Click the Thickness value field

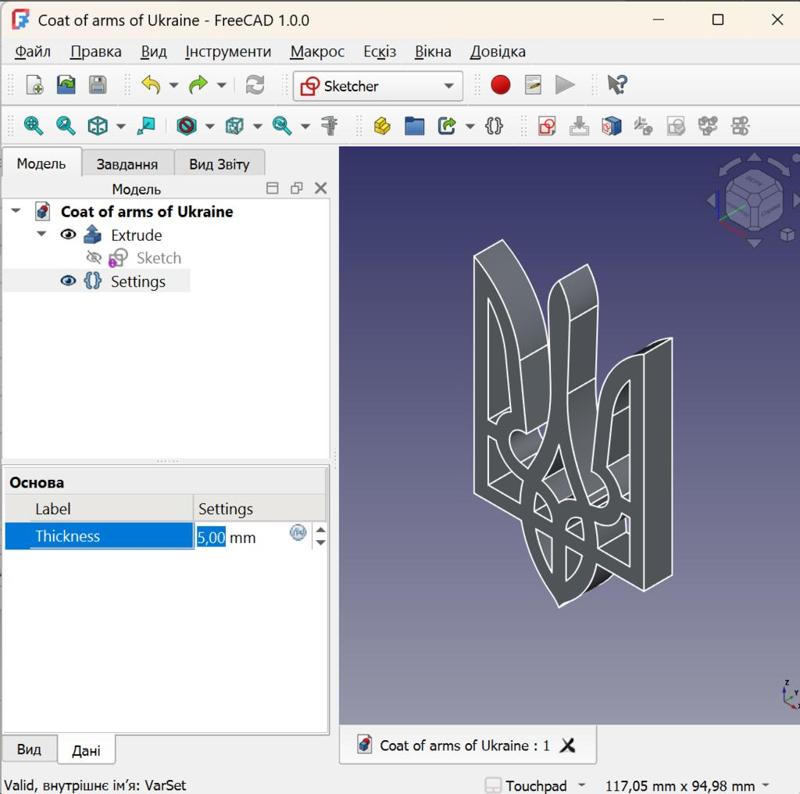point(240,537)
